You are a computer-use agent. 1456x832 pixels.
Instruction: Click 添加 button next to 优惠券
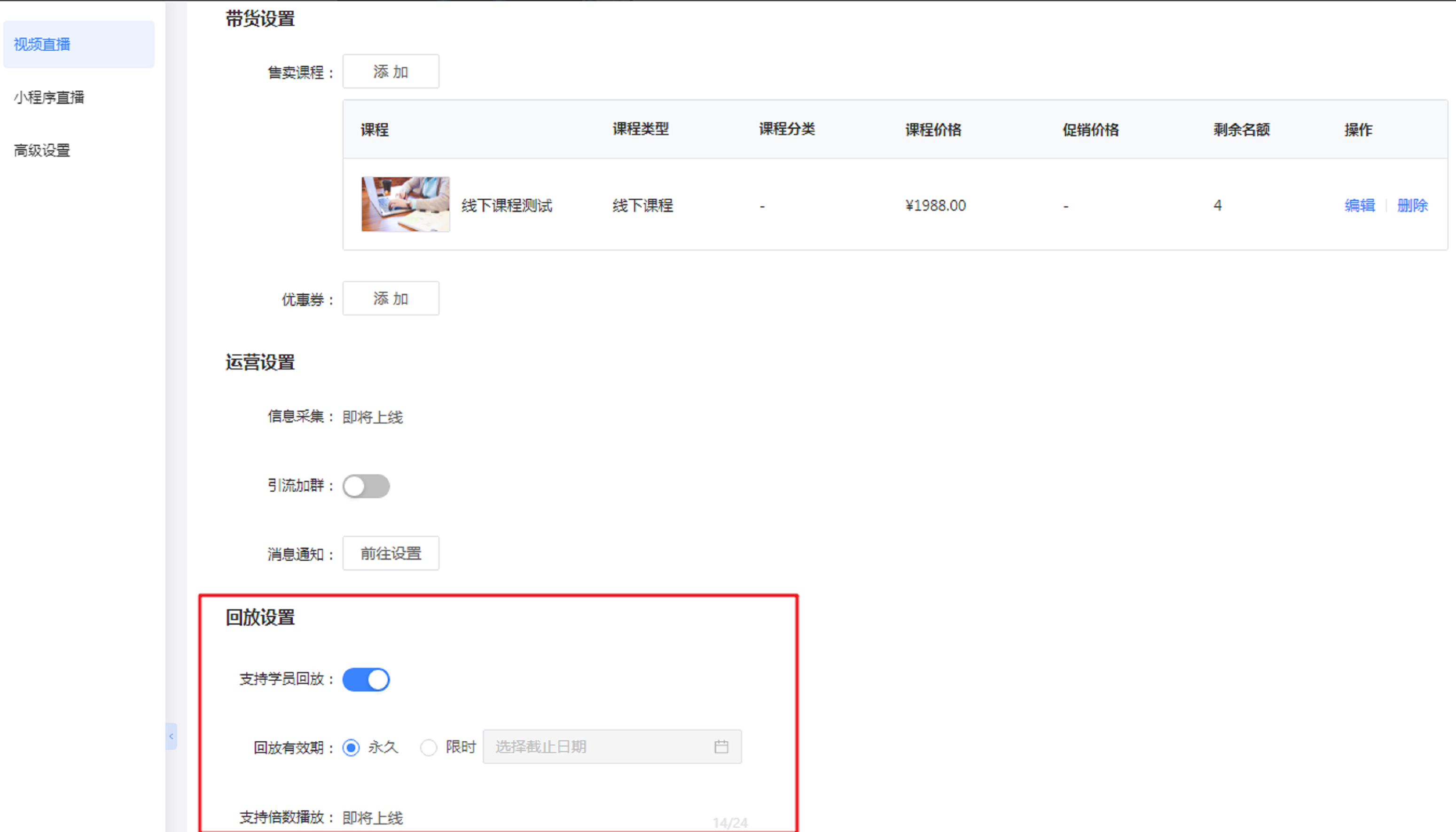pyautogui.click(x=391, y=298)
